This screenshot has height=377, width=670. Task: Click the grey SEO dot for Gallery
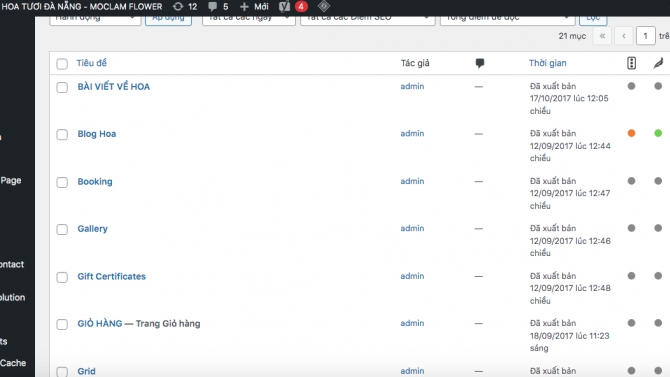pyautogui.click(x=631, y=228)
